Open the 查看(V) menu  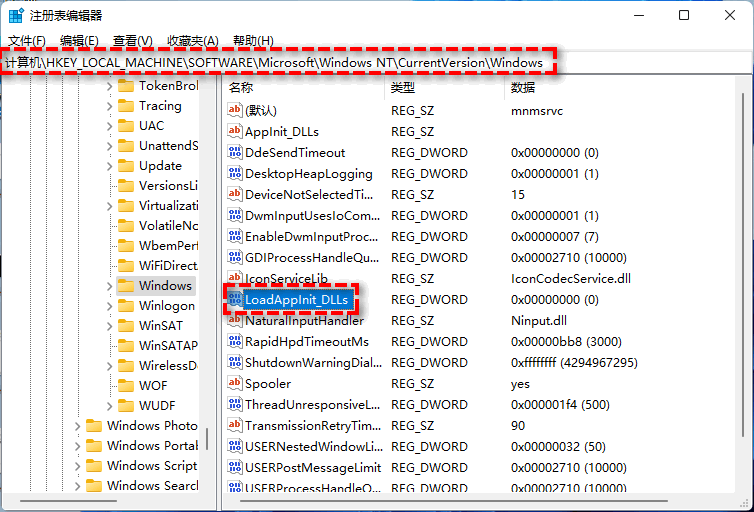point(132,40)
